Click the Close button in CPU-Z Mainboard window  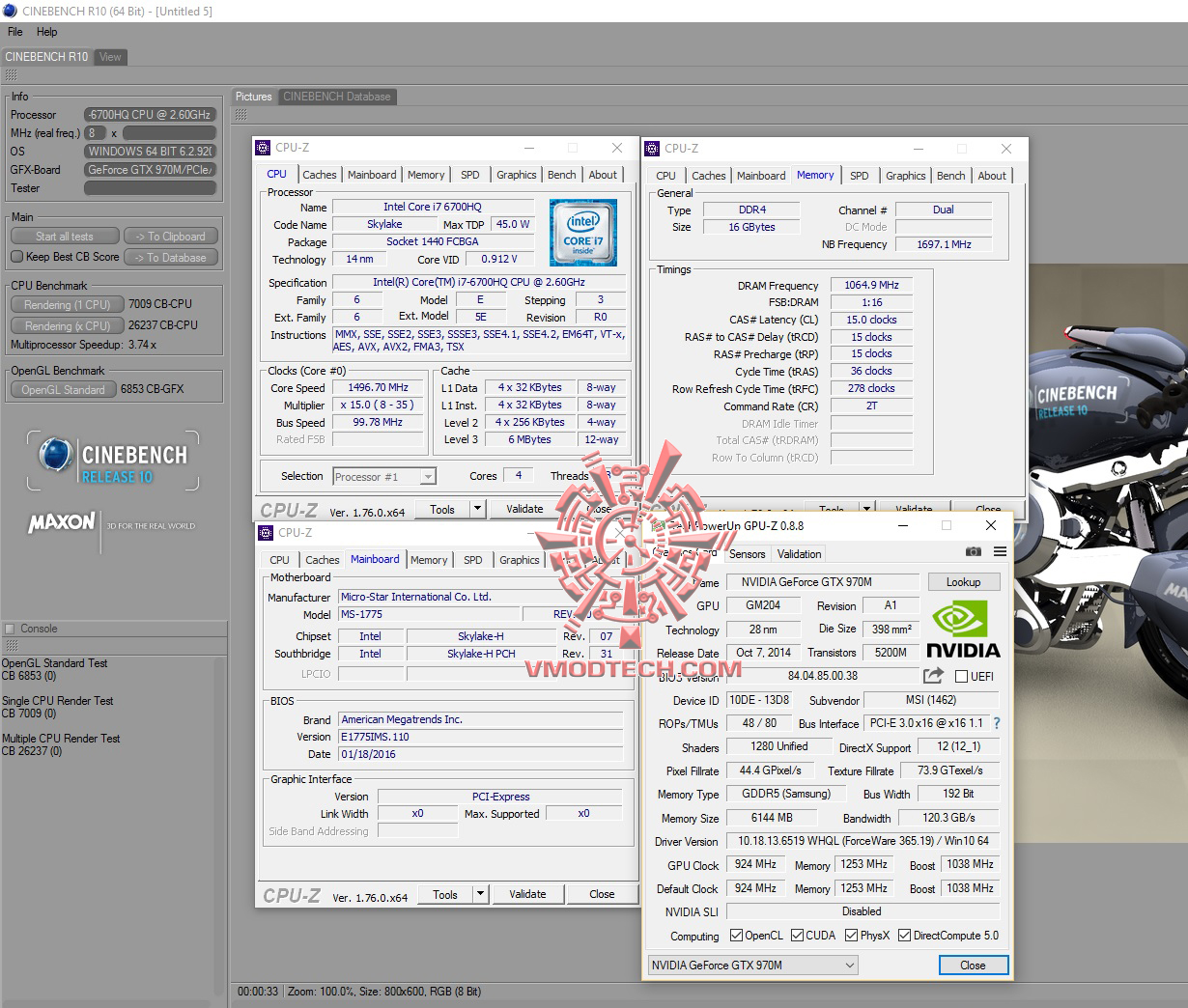602,894
